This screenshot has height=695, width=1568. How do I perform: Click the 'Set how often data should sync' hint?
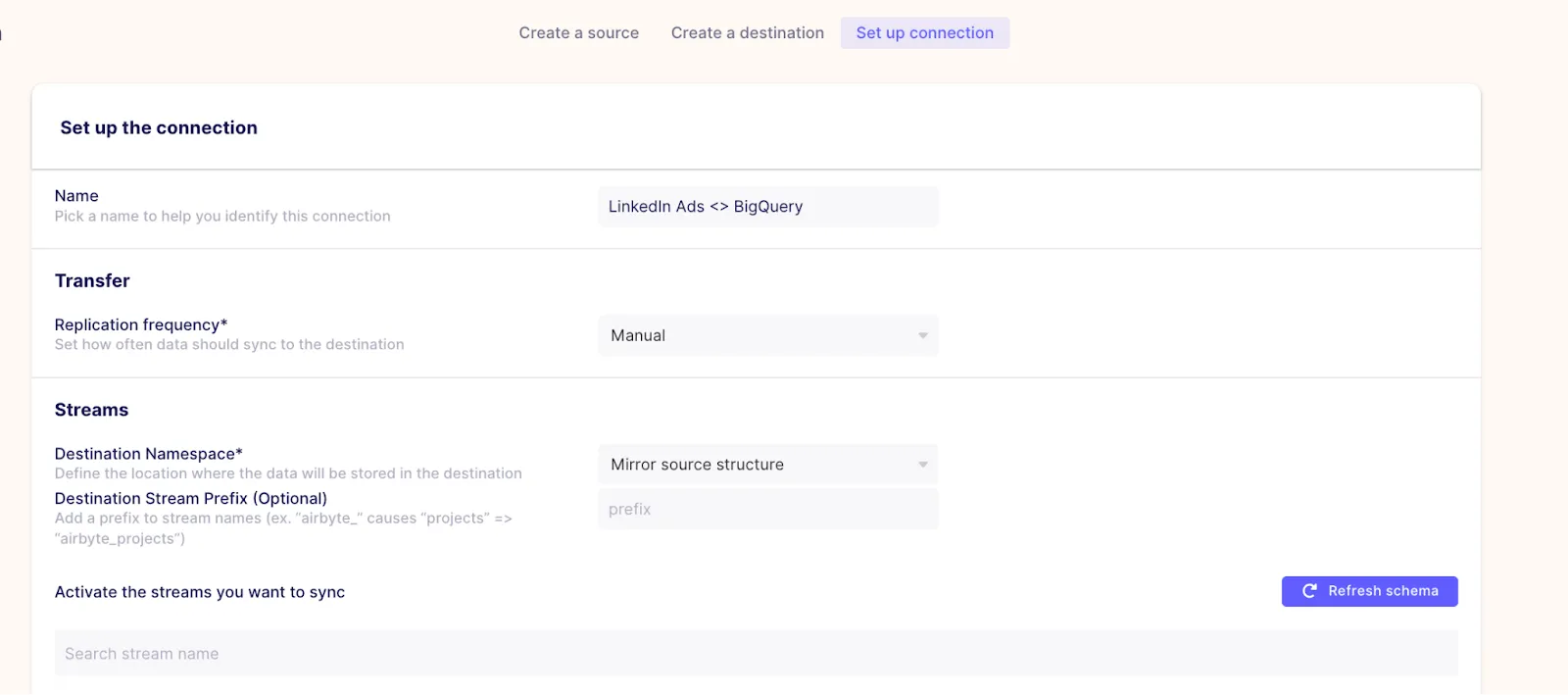pos(229,345)
